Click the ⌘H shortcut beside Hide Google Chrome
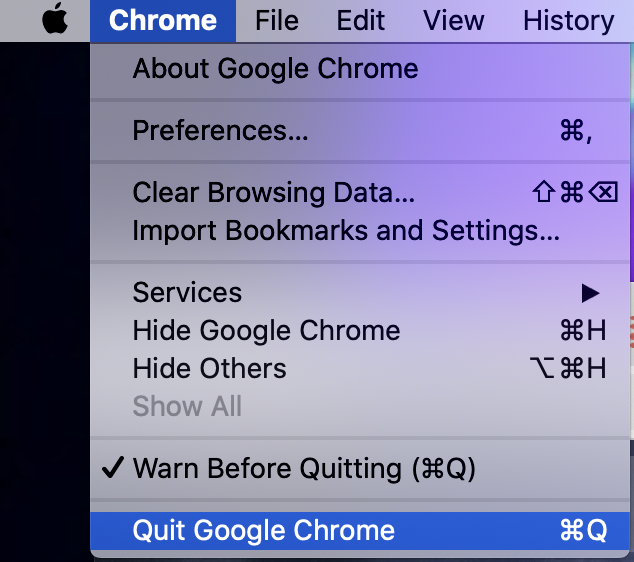The width and height of the screenshot is (634, 562). pyautogui.click(x=583, y=330)
